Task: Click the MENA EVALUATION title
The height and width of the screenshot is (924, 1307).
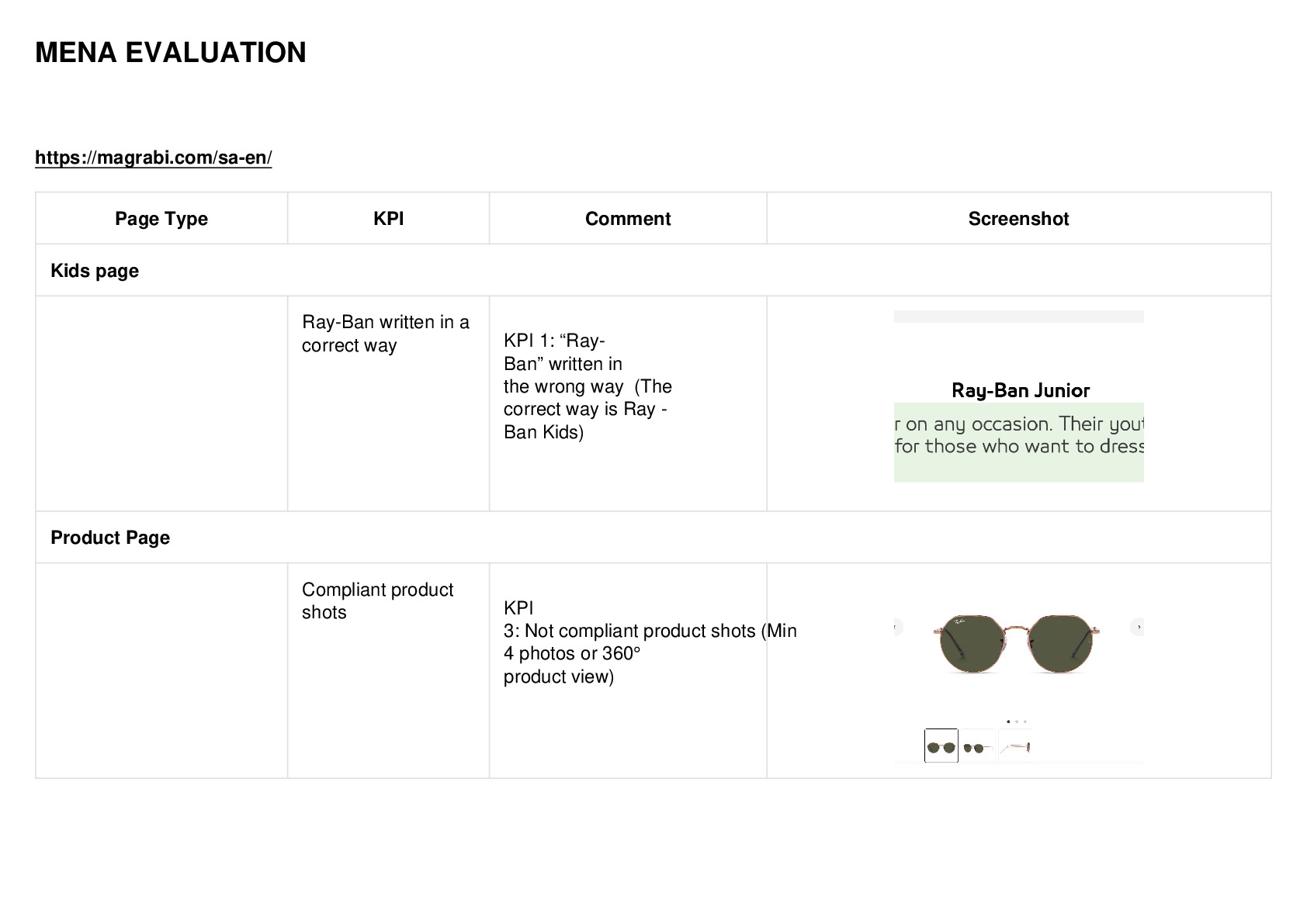Action: 171,53
